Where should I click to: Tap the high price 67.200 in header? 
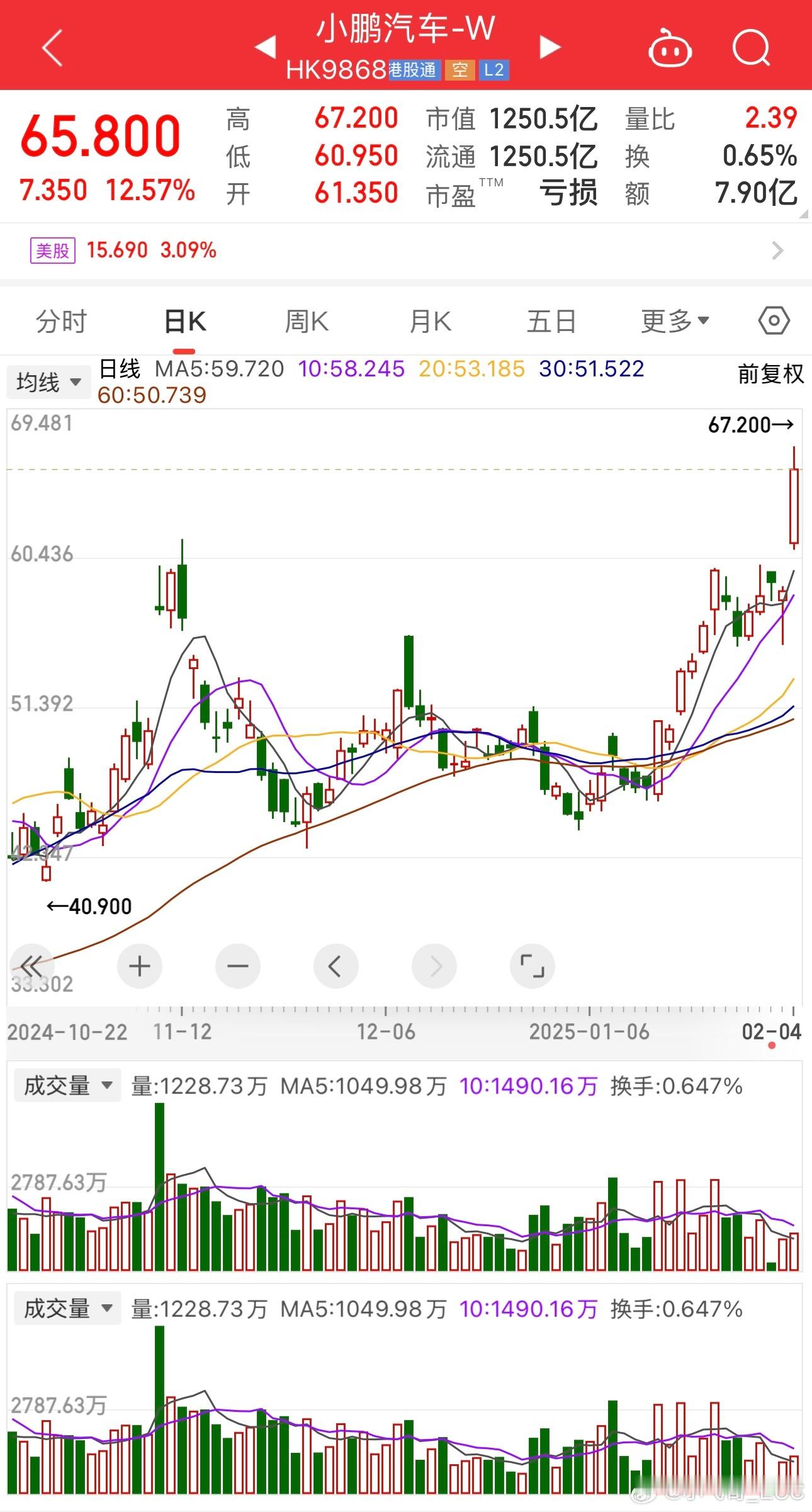click(x=356, y=118)
